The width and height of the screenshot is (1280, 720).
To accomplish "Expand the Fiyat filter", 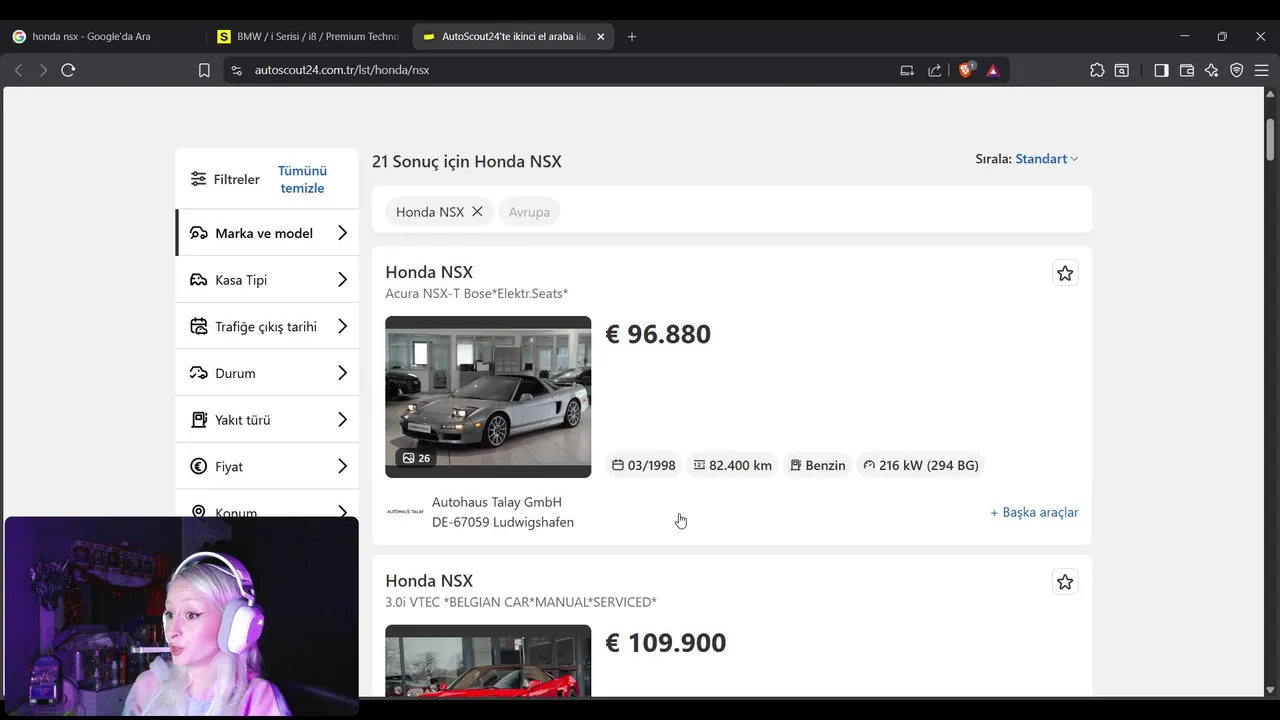I will 267,466.
